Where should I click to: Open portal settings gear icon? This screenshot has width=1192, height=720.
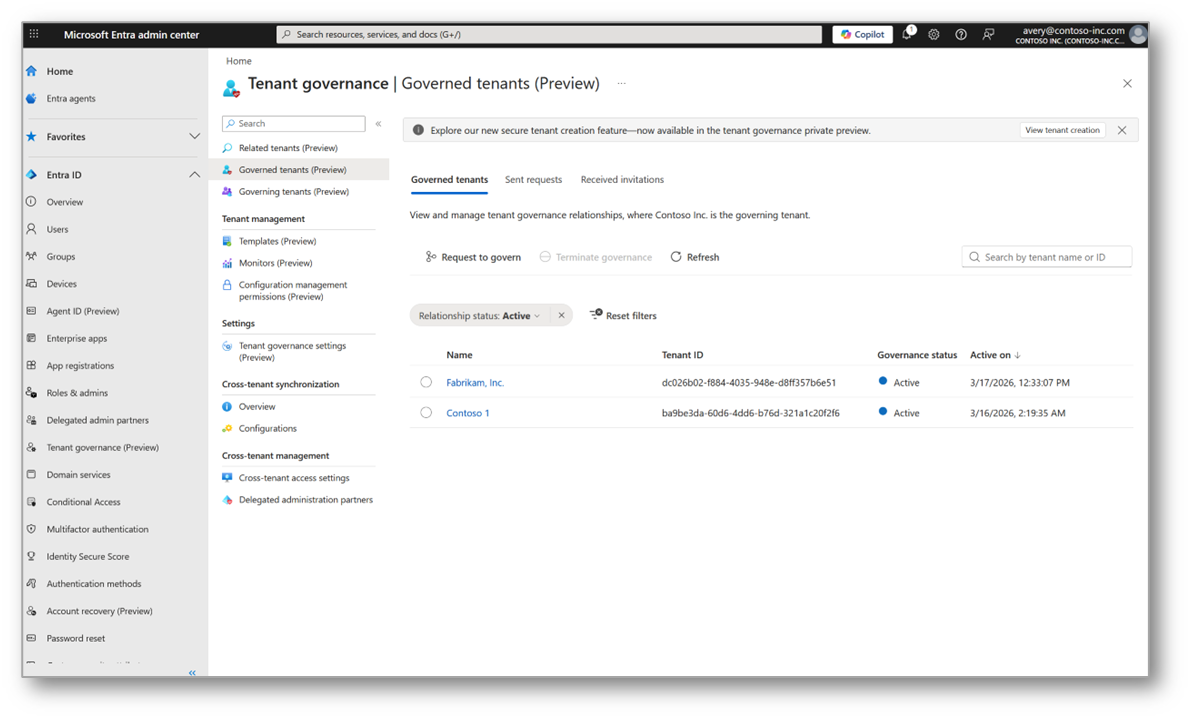(934, 34)
